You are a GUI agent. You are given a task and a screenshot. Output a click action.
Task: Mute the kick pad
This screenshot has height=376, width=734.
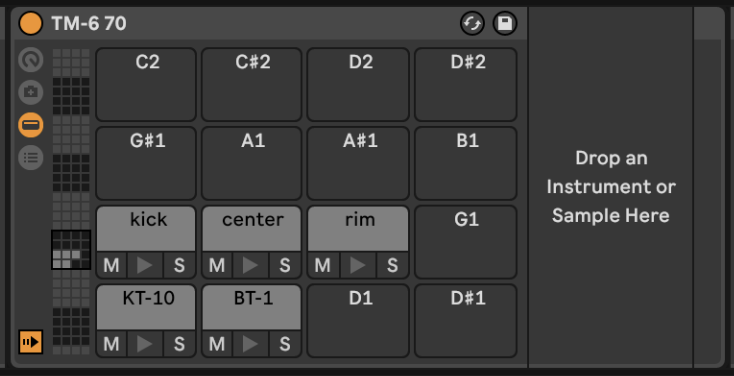point(111,265)
